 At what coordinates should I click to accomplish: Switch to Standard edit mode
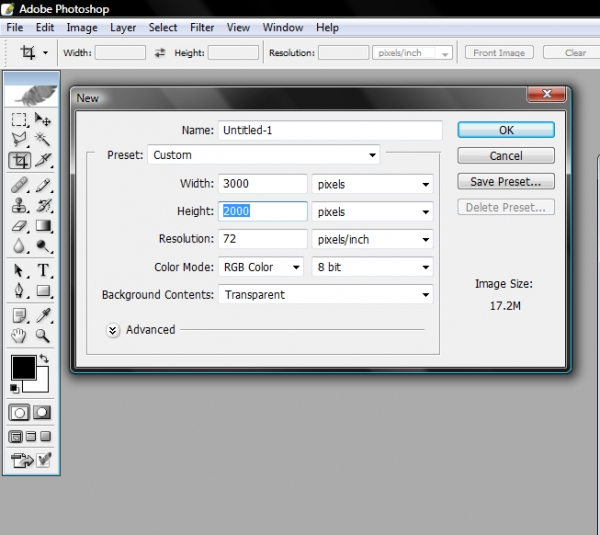19,413
